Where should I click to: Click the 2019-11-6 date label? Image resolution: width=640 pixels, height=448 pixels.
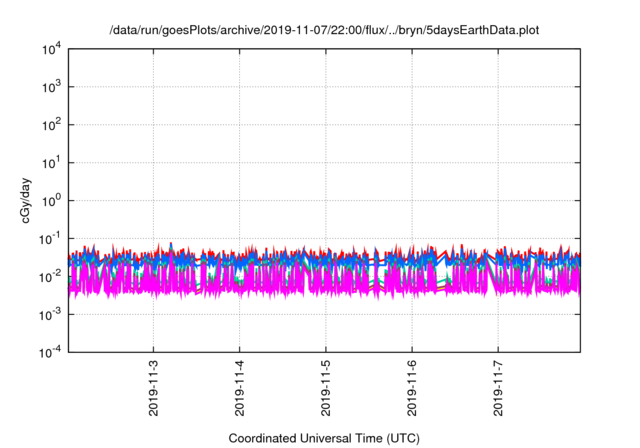(x=412, y=388)
